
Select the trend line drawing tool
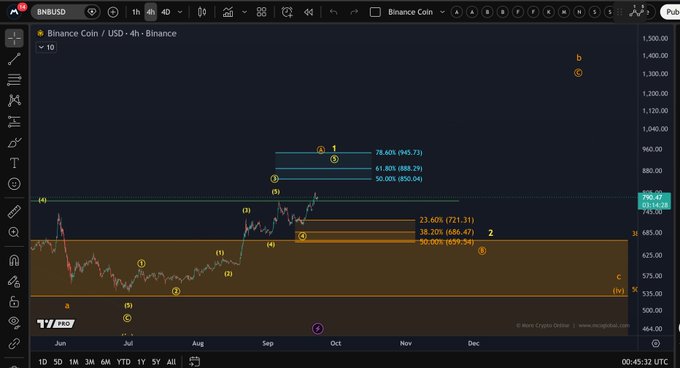point(14,59)
